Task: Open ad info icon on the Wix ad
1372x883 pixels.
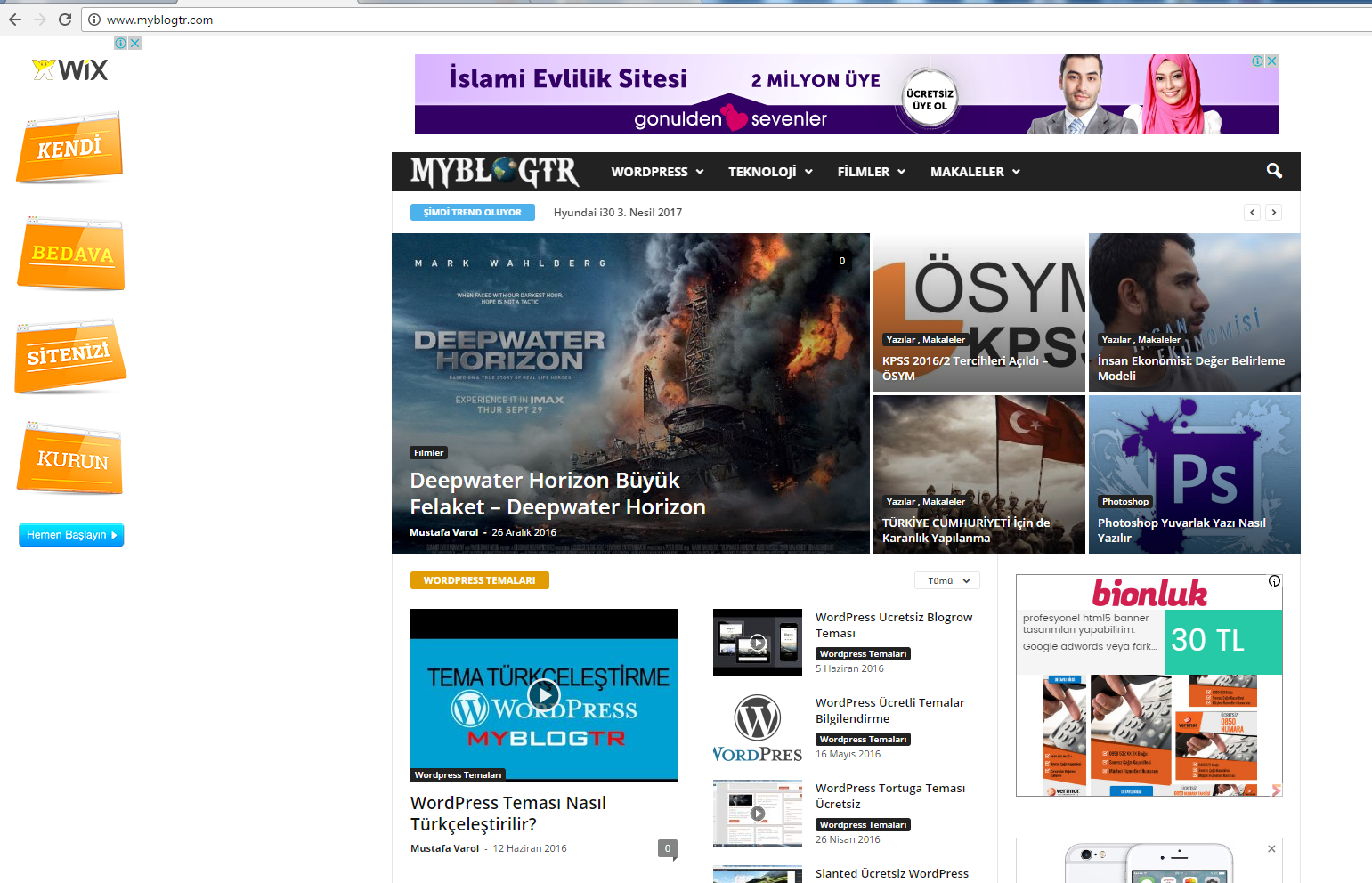Action: [120, 43]
